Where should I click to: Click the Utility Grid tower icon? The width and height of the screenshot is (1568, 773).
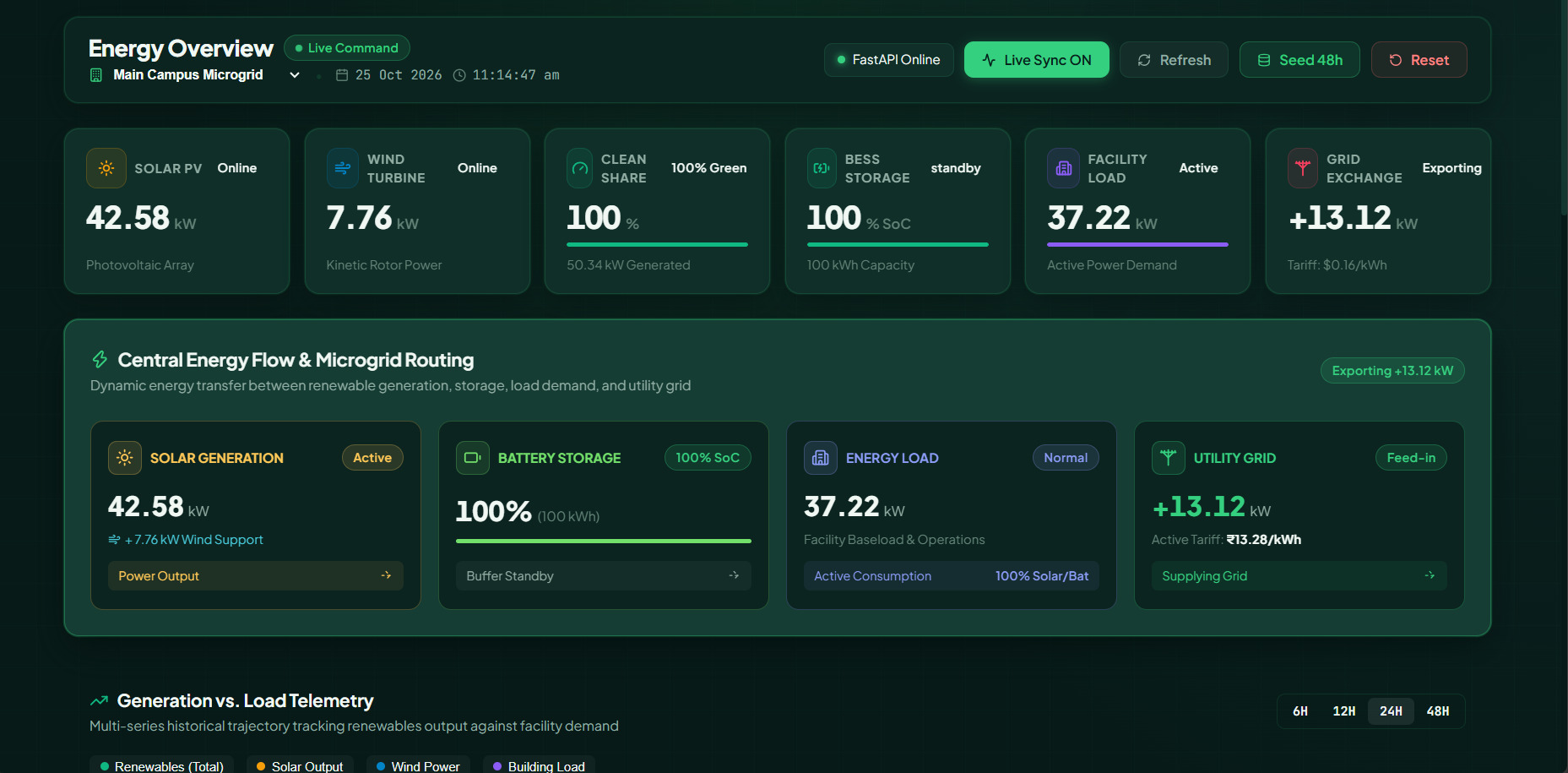(x=1169, y=458)
